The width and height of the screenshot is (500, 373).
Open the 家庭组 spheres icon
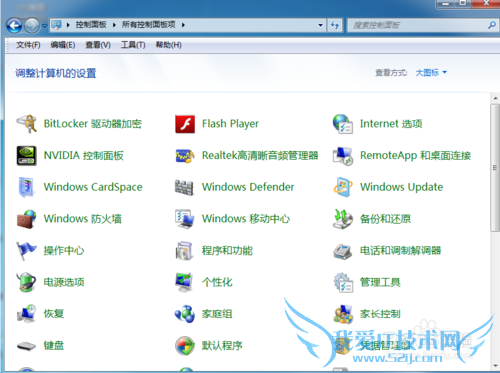tap(185, 314)
